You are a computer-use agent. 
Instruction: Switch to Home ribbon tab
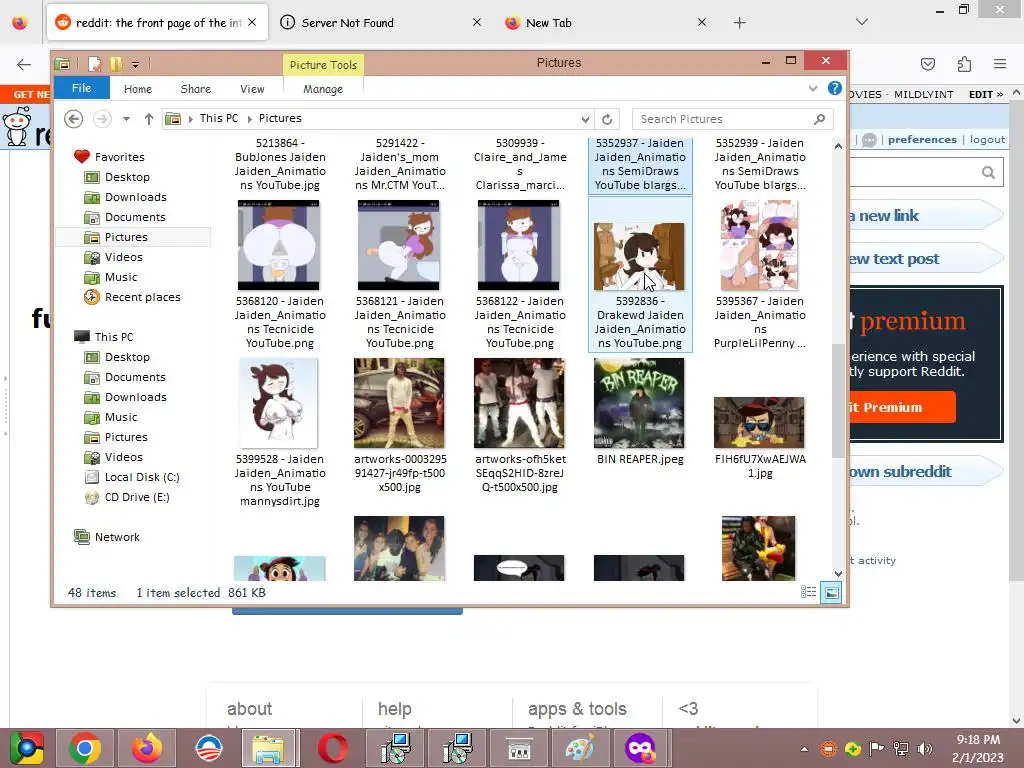tap(138, 89)
